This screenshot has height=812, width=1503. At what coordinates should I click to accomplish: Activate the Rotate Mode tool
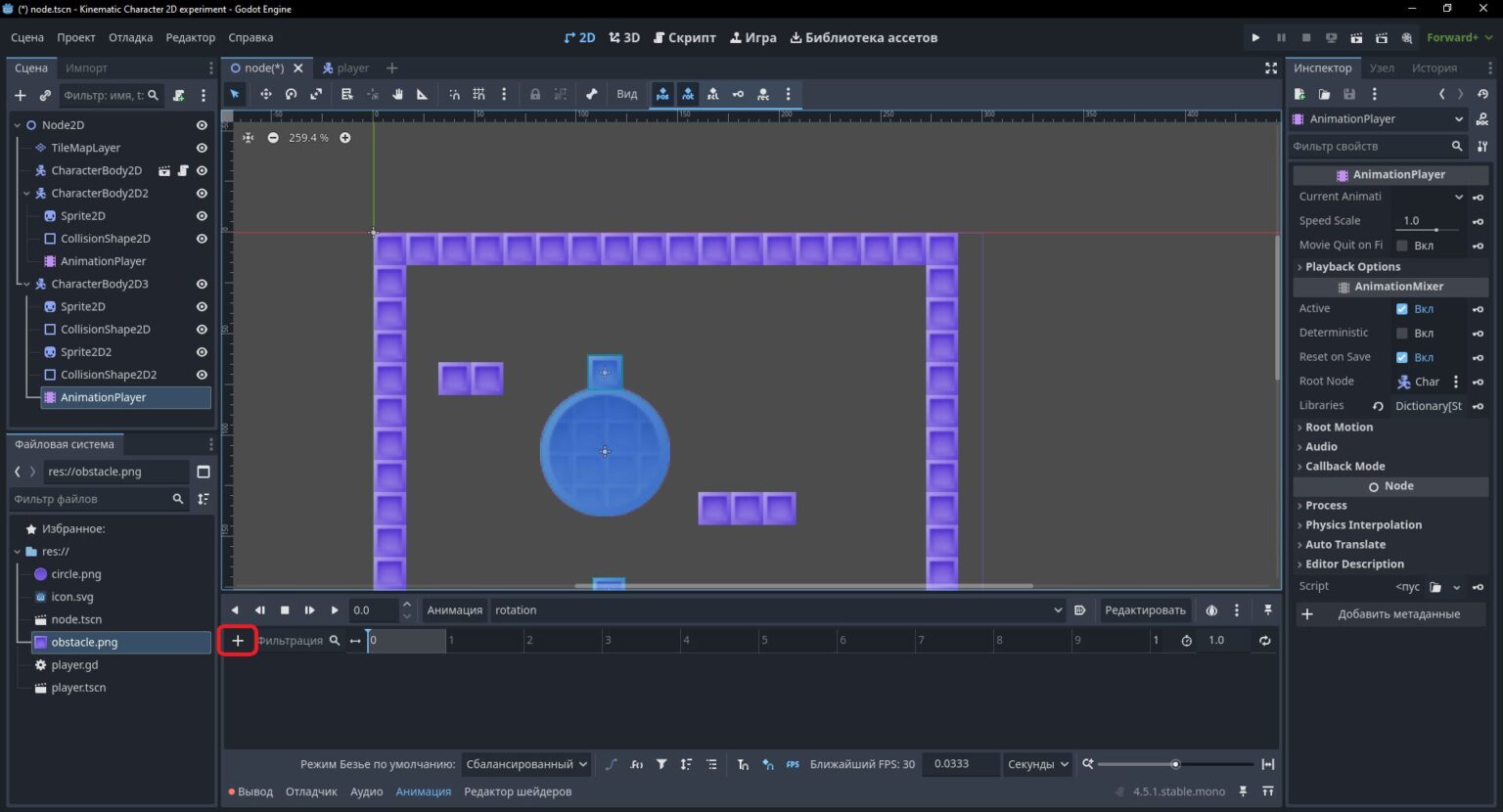tap(291, 94)
